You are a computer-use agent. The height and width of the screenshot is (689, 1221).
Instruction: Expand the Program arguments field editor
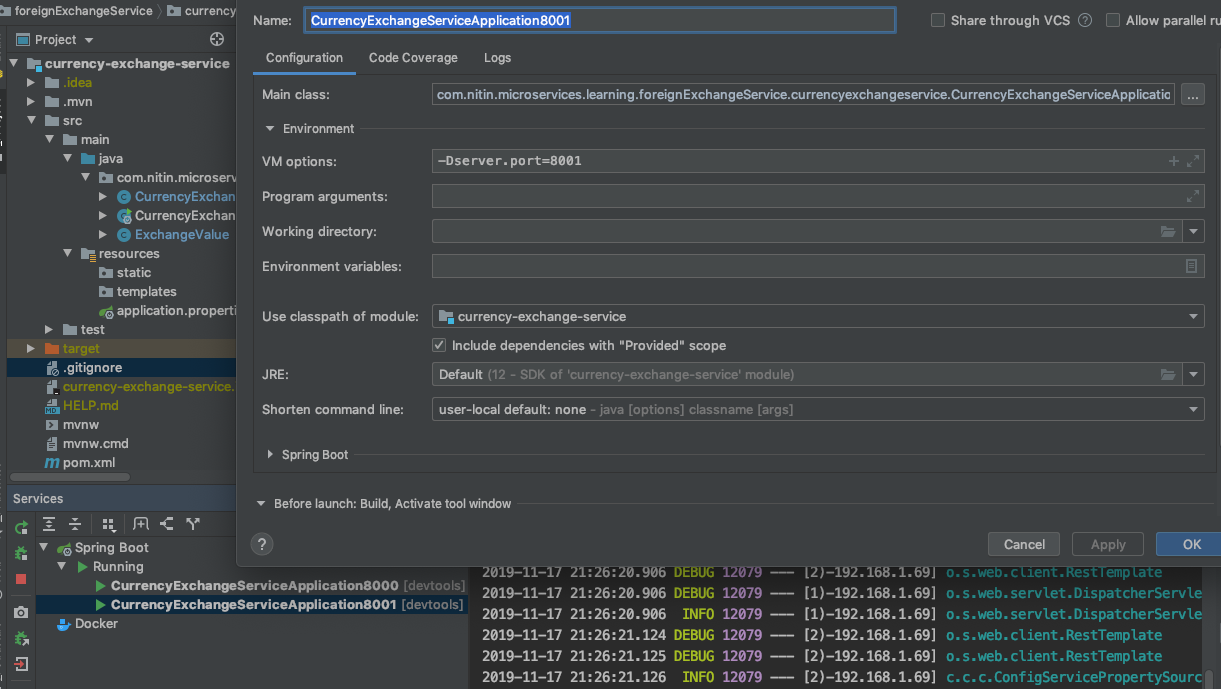pos(1192,197)
